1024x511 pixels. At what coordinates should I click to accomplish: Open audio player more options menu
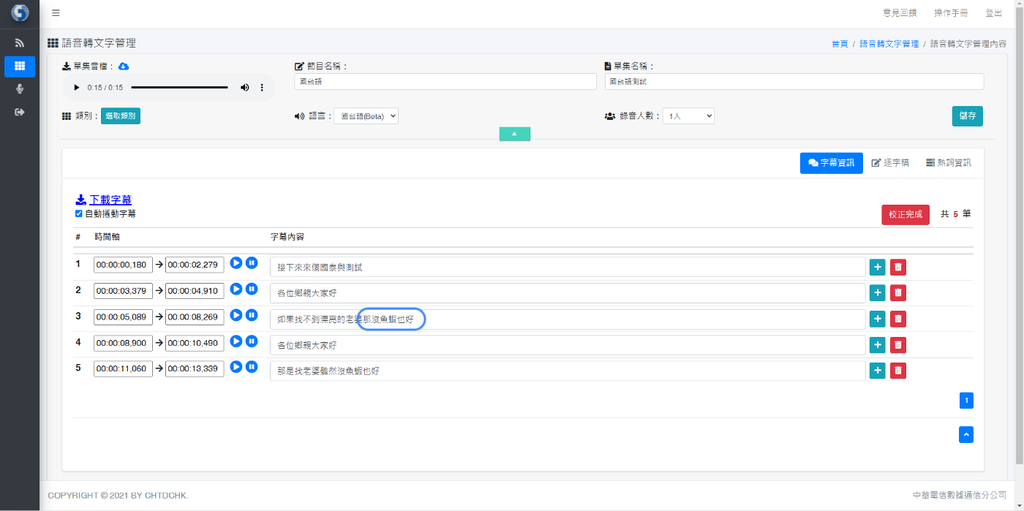tap(262, 88)
